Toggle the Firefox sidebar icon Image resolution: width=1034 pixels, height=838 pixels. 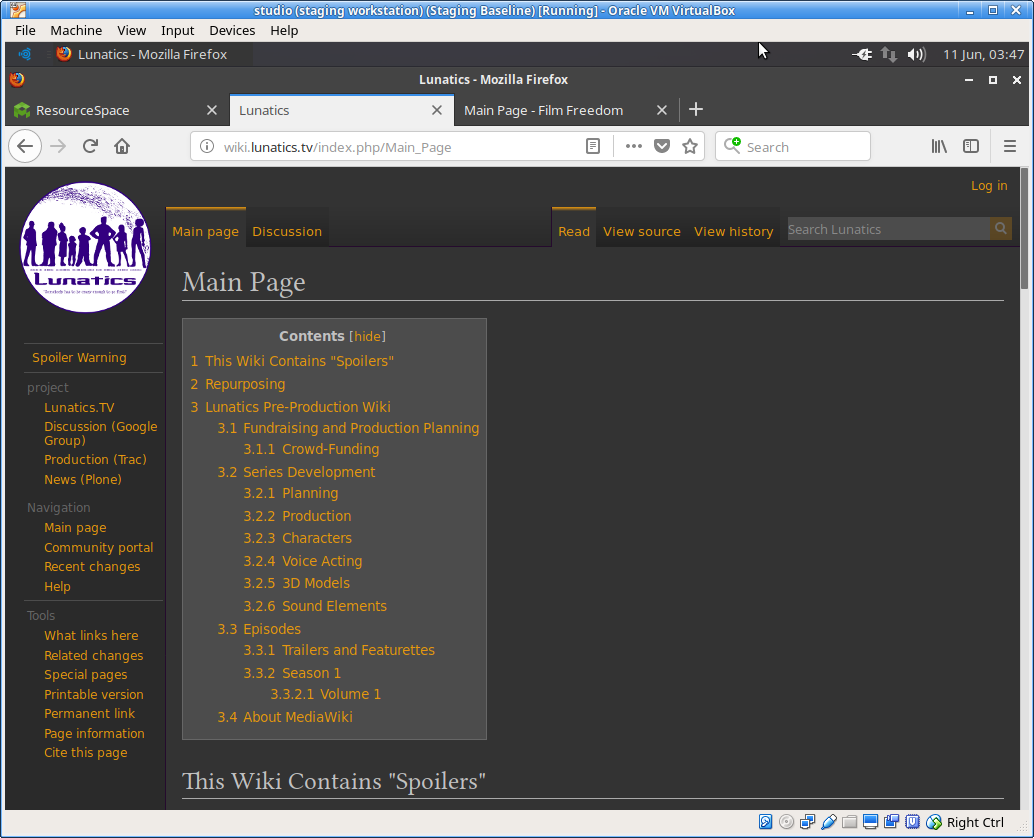pos(971,147)
